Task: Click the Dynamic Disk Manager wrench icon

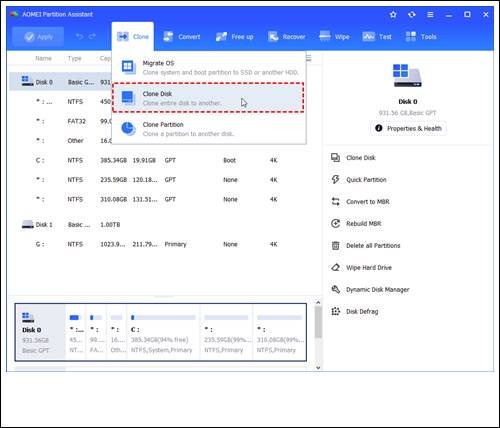Action: click(x=335, y=289)
